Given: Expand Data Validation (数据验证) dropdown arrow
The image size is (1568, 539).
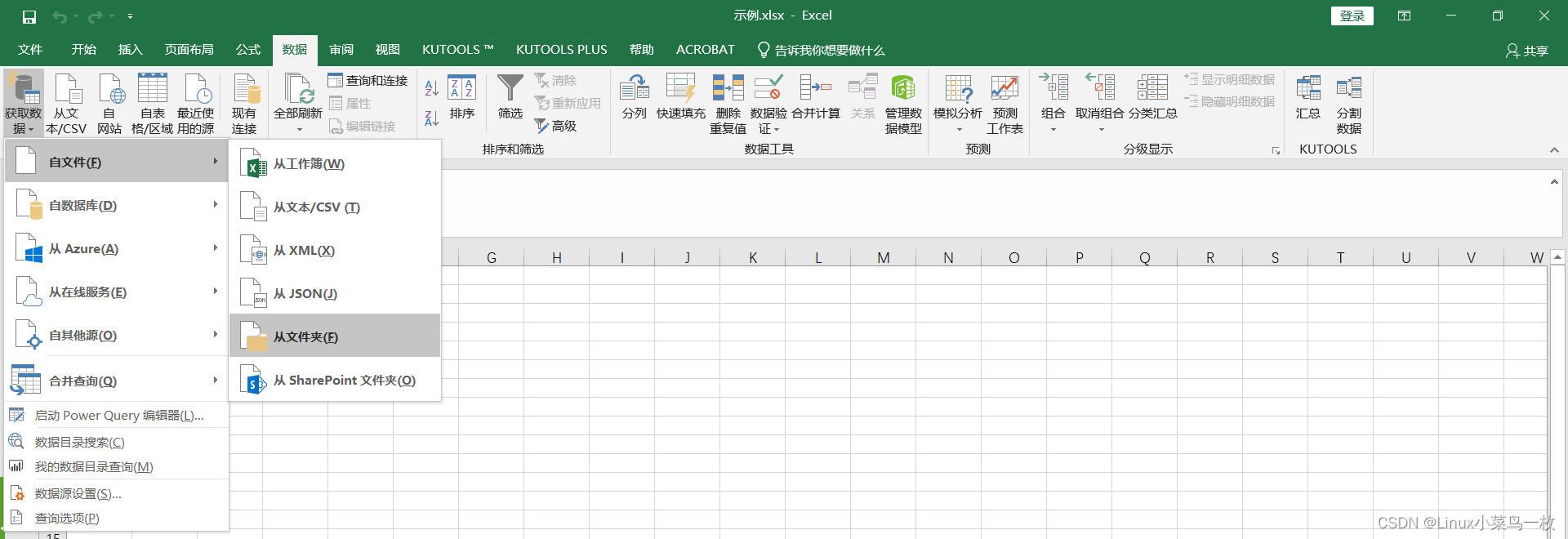Looking at the screenshot, I should [777, 129].
